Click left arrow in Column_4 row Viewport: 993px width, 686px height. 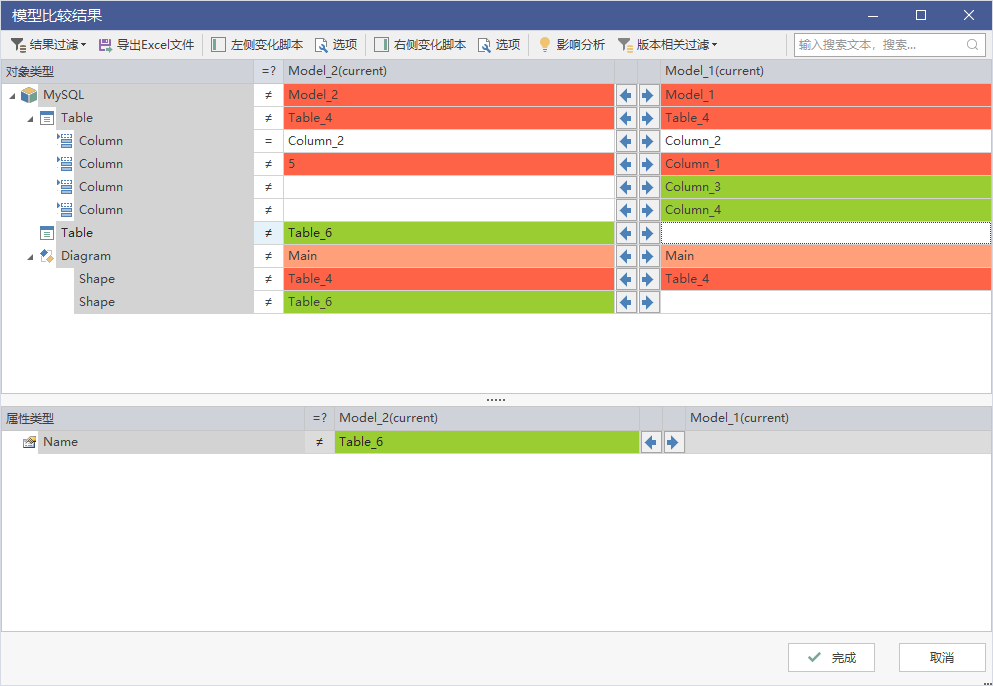(626, 210)
